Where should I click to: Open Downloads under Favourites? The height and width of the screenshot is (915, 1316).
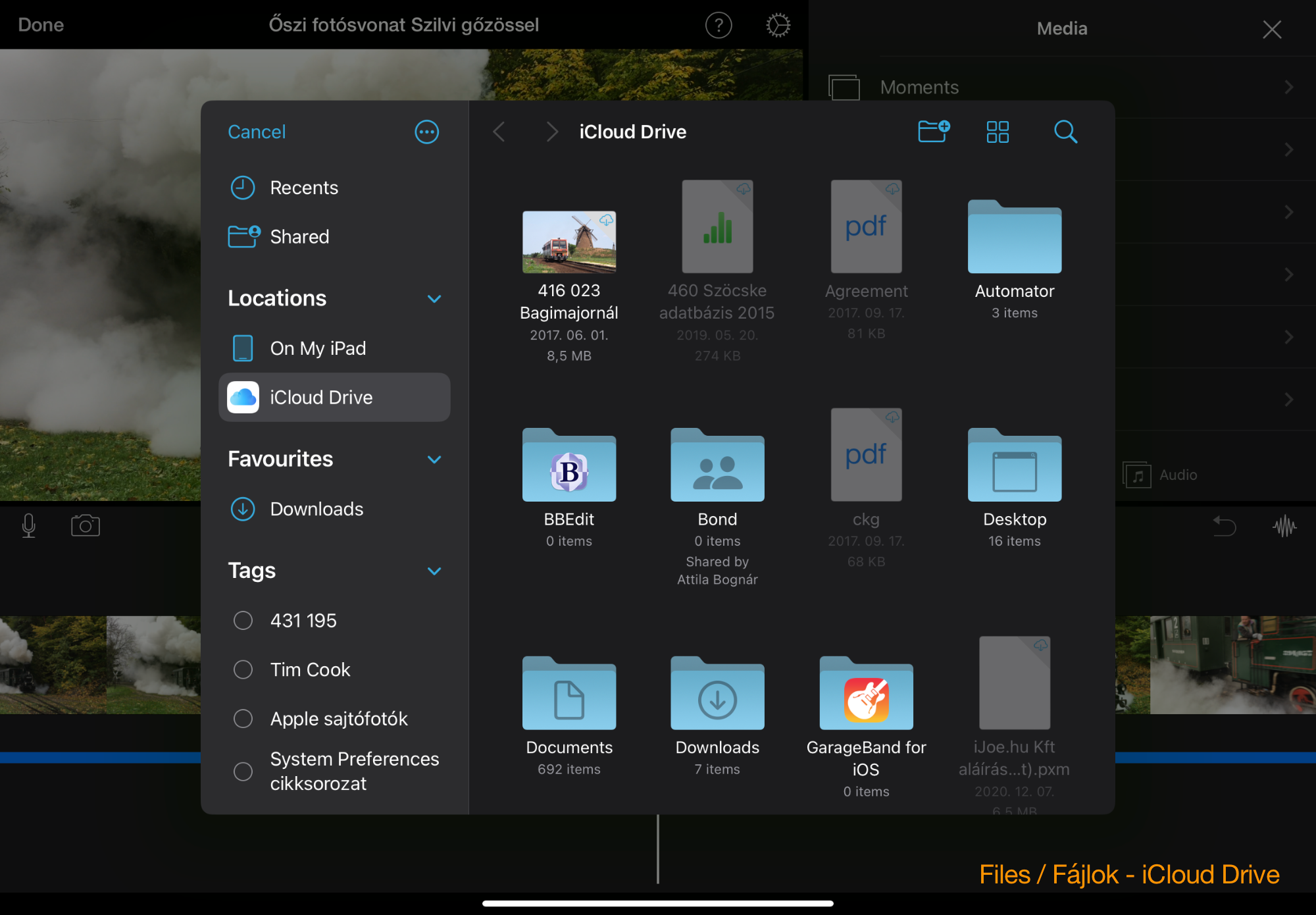[335, 509]
